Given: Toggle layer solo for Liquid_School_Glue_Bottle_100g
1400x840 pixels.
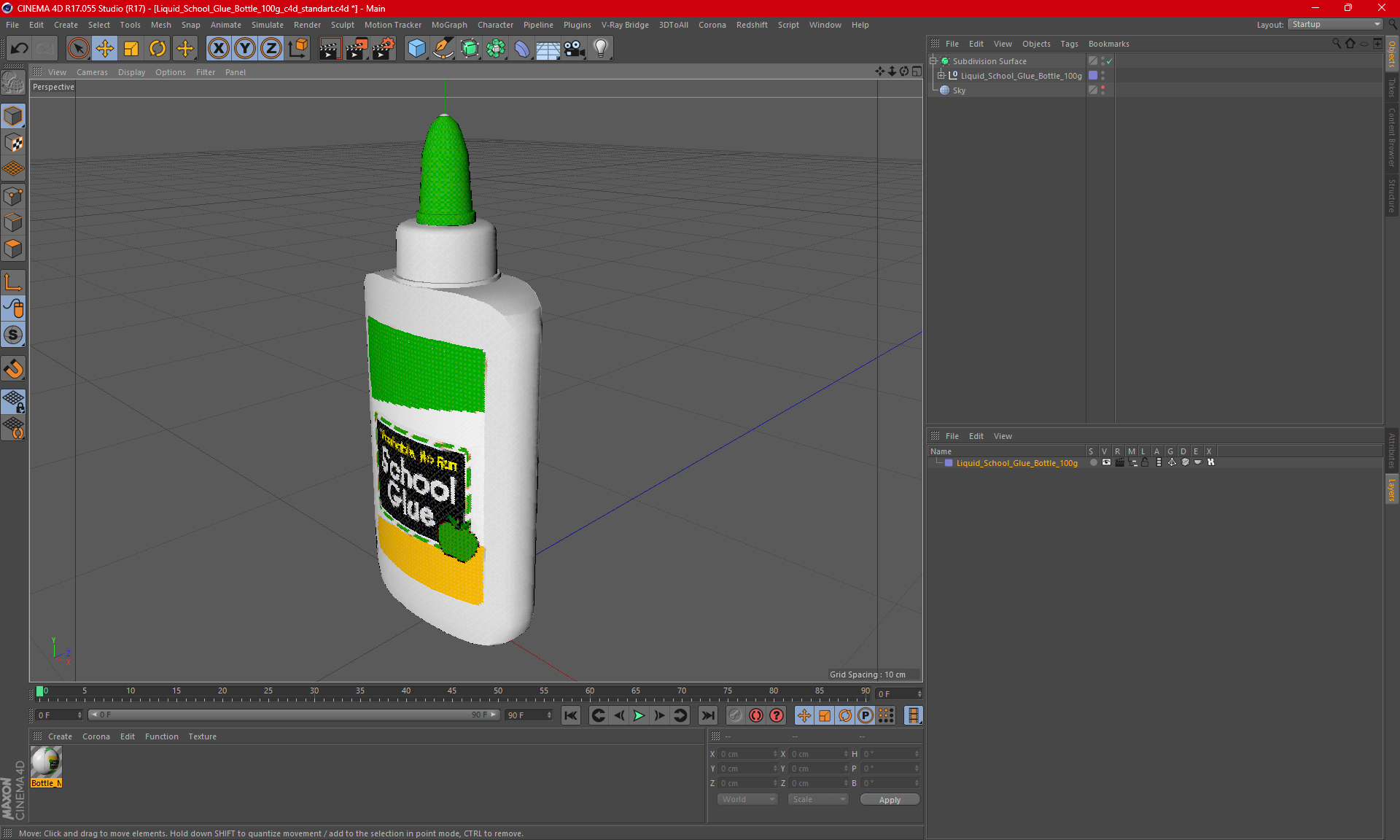Looking at the screenshot, I should 1093,462.
